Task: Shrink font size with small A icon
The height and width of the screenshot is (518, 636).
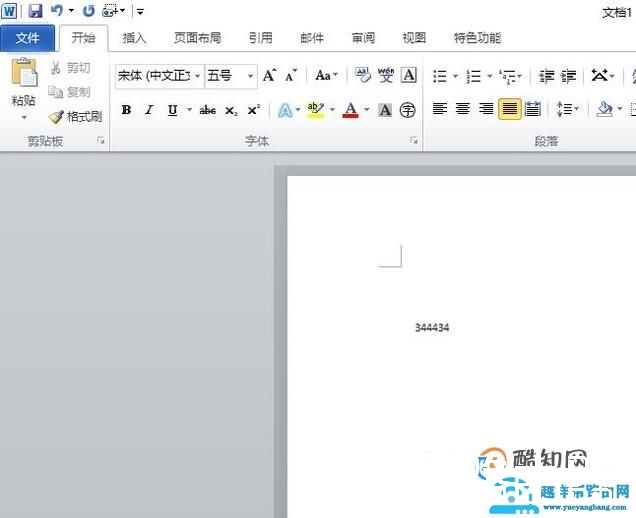Action: coord(291,75)
